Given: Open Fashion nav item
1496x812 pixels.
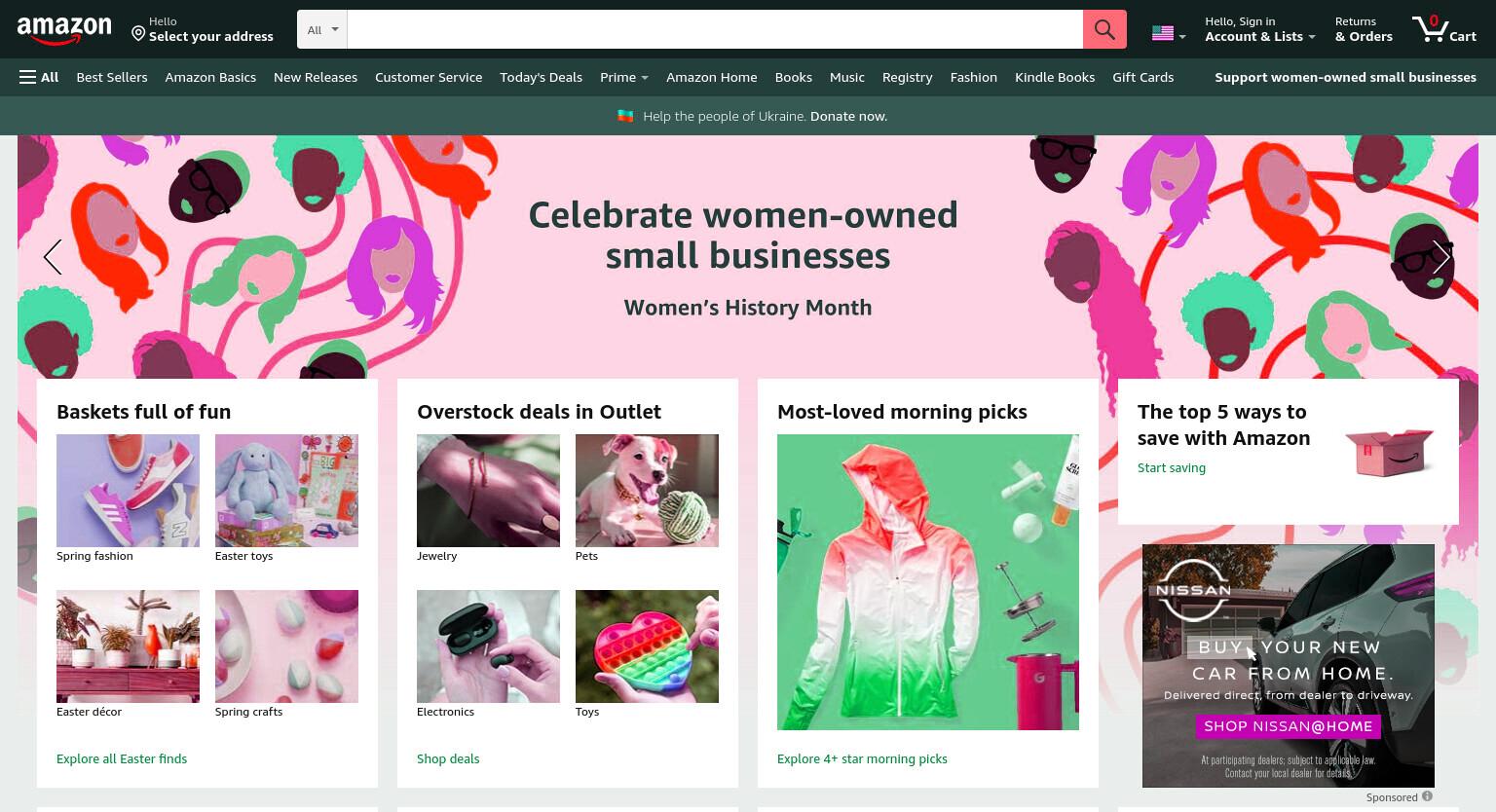Looking at the screenshot, I should tap(973, 77).
